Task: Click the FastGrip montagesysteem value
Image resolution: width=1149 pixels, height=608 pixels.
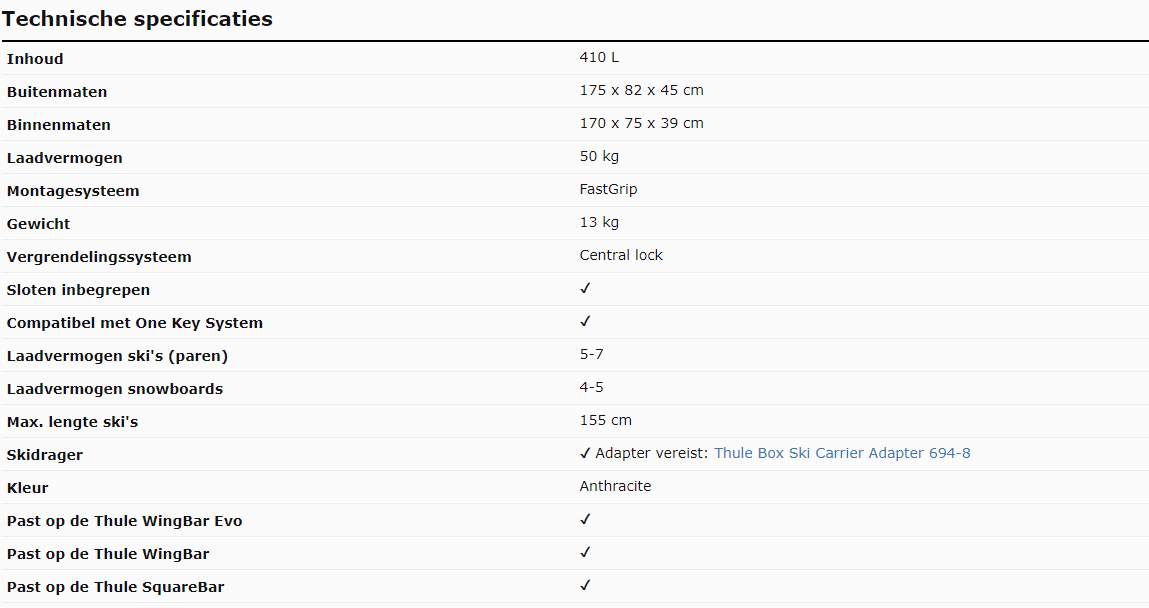Action: pos(608,190)
